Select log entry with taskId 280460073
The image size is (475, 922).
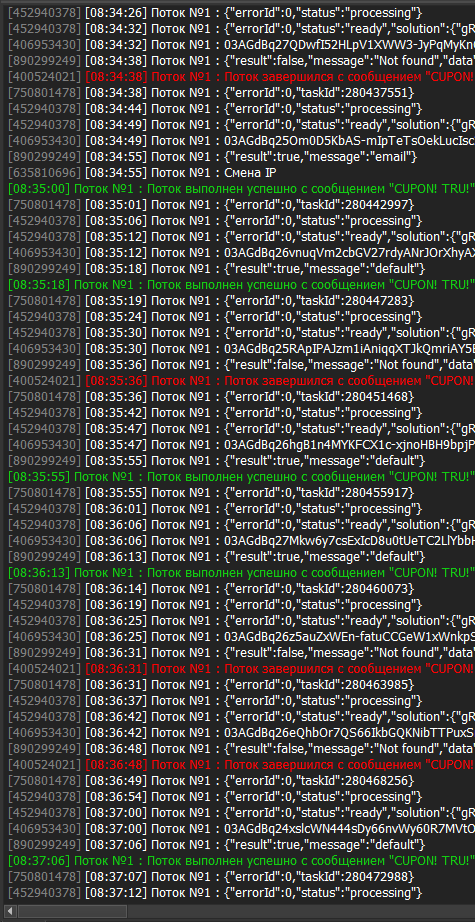coord(238,588)
